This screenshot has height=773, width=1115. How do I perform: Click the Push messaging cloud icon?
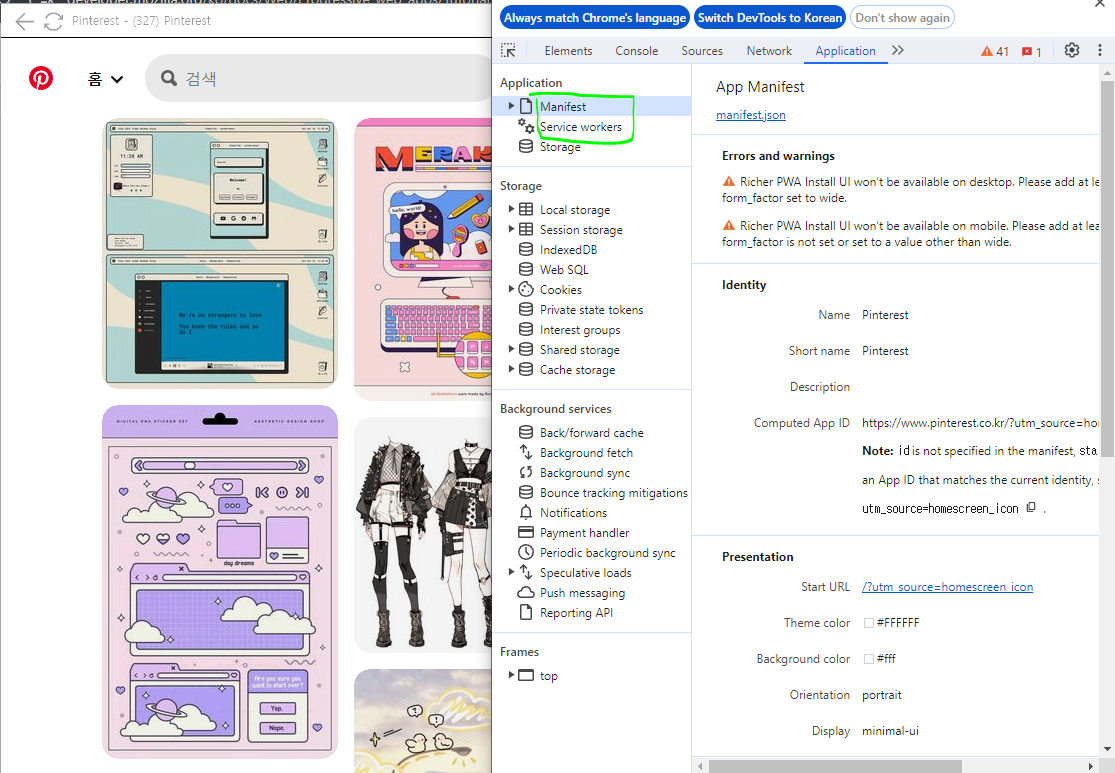coord(526,592)
